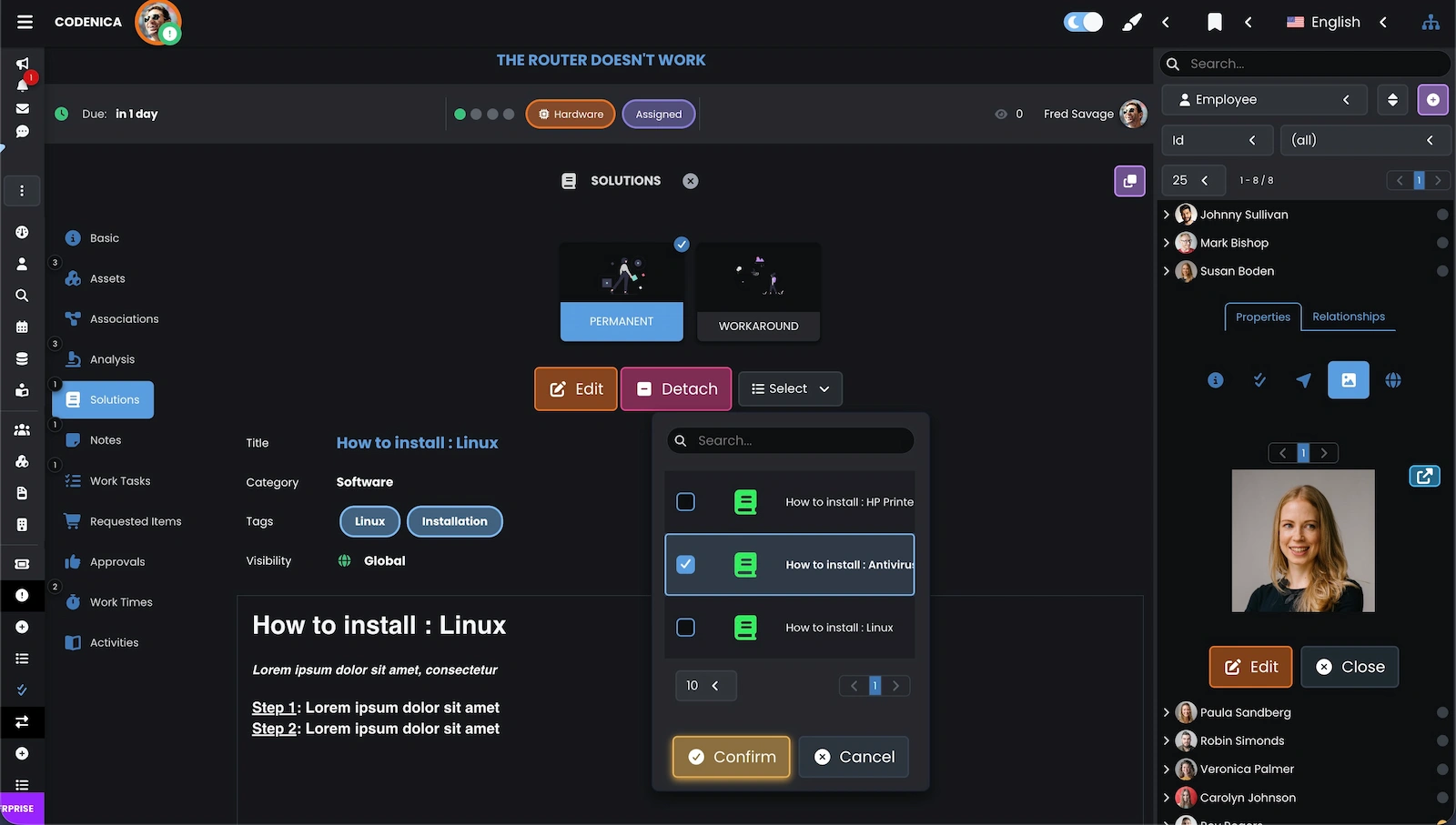Click the send/navigation arrow icon in Properties panel

[1304, 380]
